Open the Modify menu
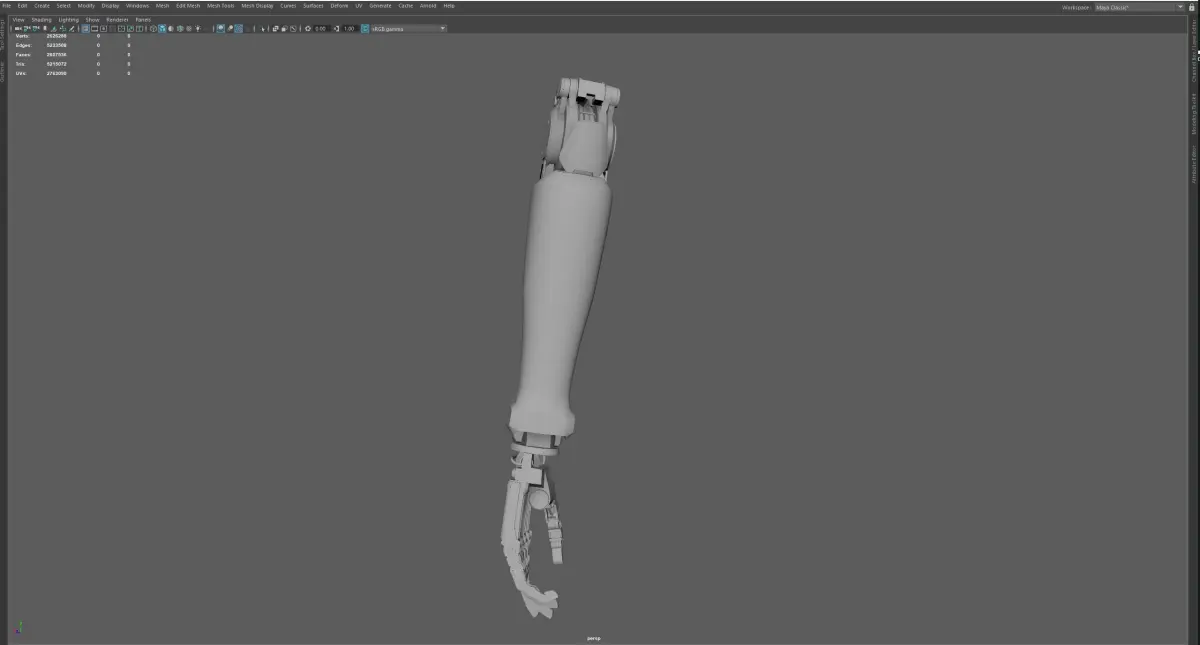Screen dimensions: 1200x645 click(87, 6)
